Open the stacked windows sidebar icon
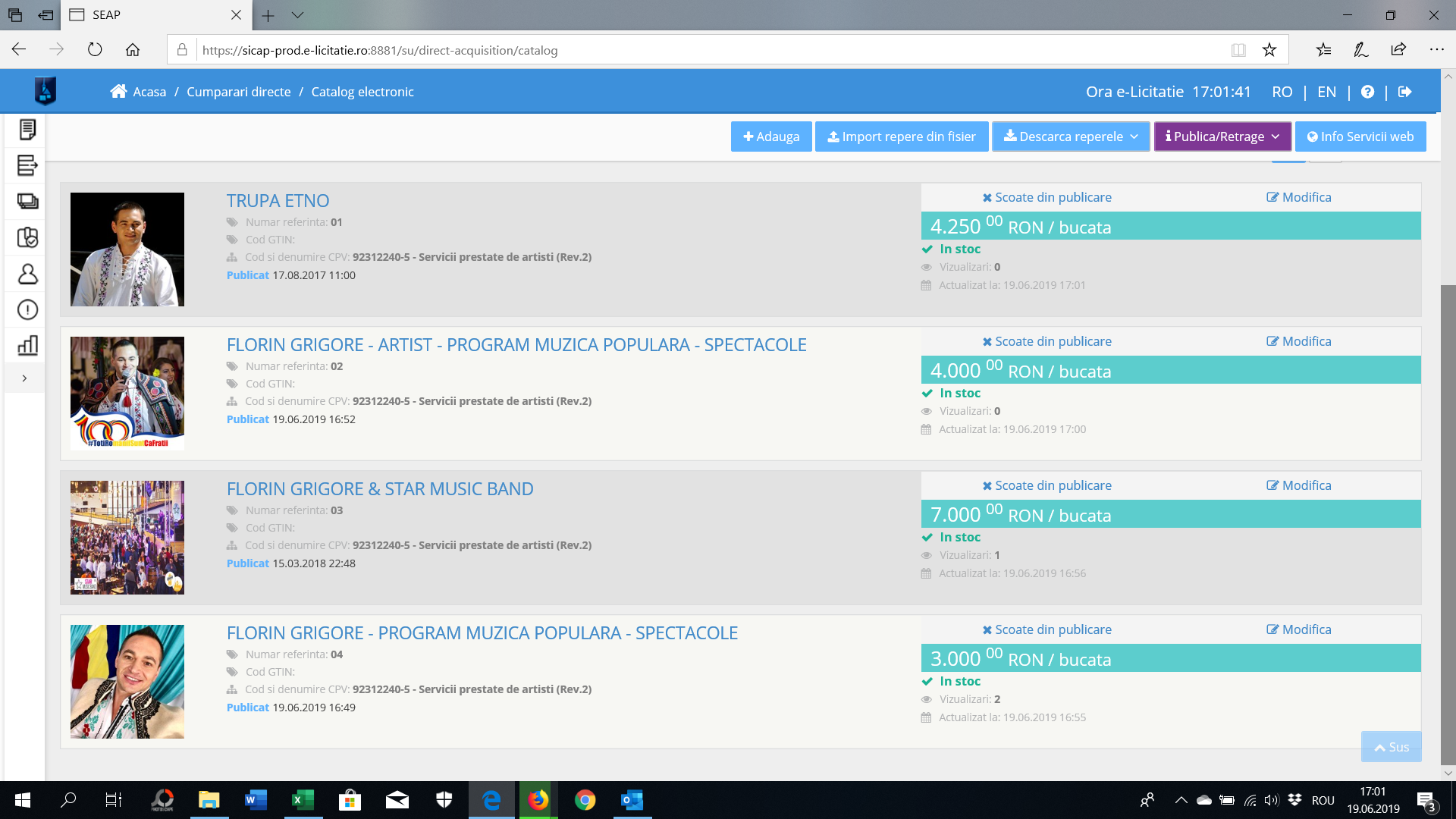The image size is (1456, 819). (27, 202)
